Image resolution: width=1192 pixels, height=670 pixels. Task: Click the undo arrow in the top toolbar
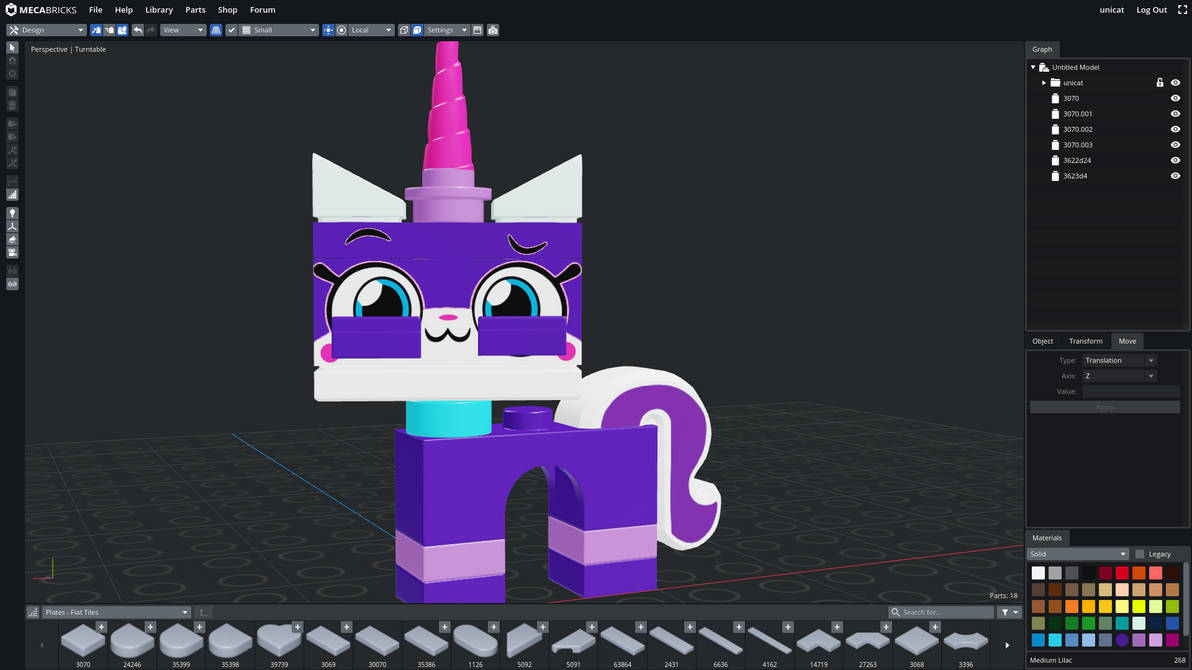(138, 30)
